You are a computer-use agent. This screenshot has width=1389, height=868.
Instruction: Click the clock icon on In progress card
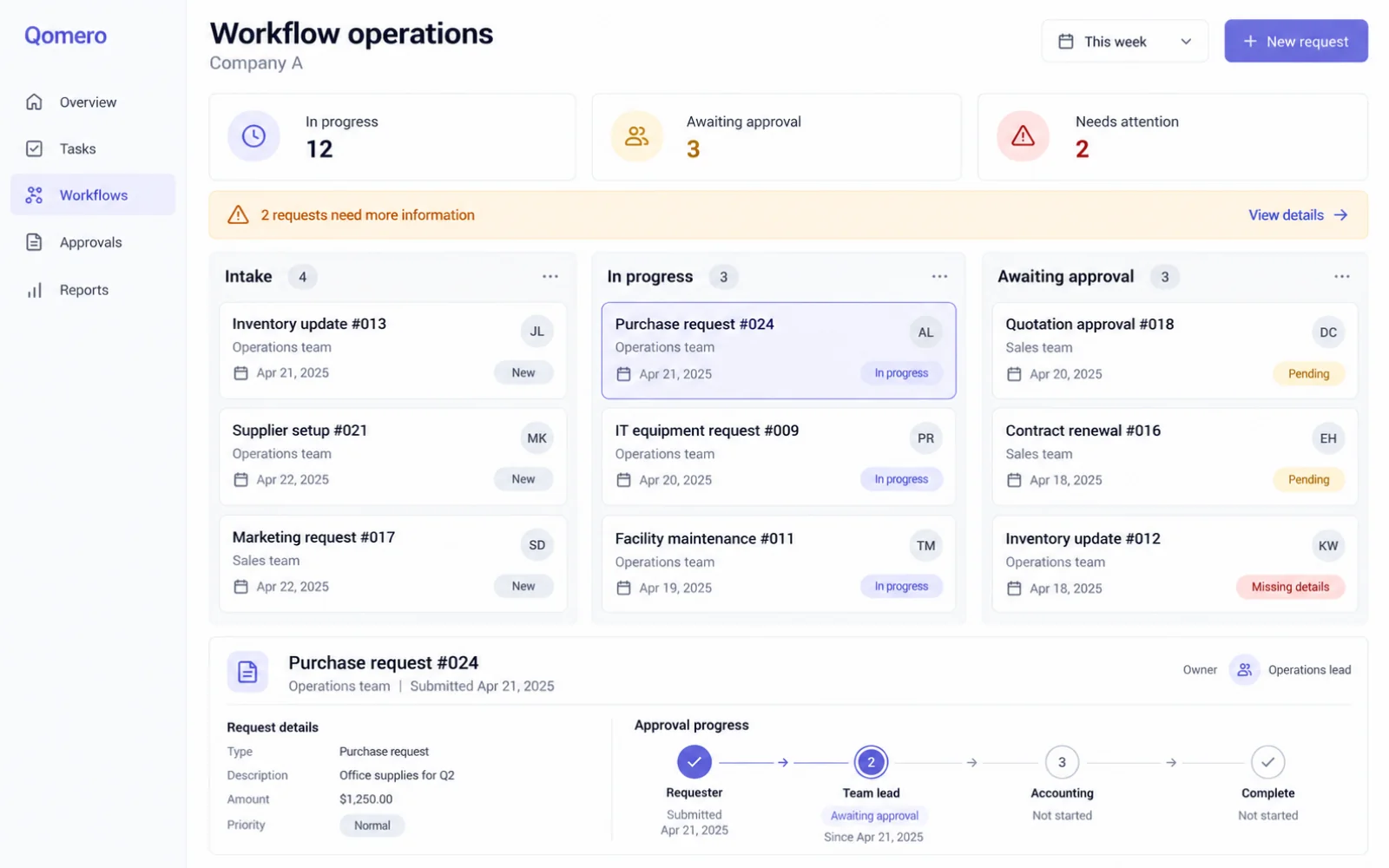pyautogui.click(x=253, y=136)
